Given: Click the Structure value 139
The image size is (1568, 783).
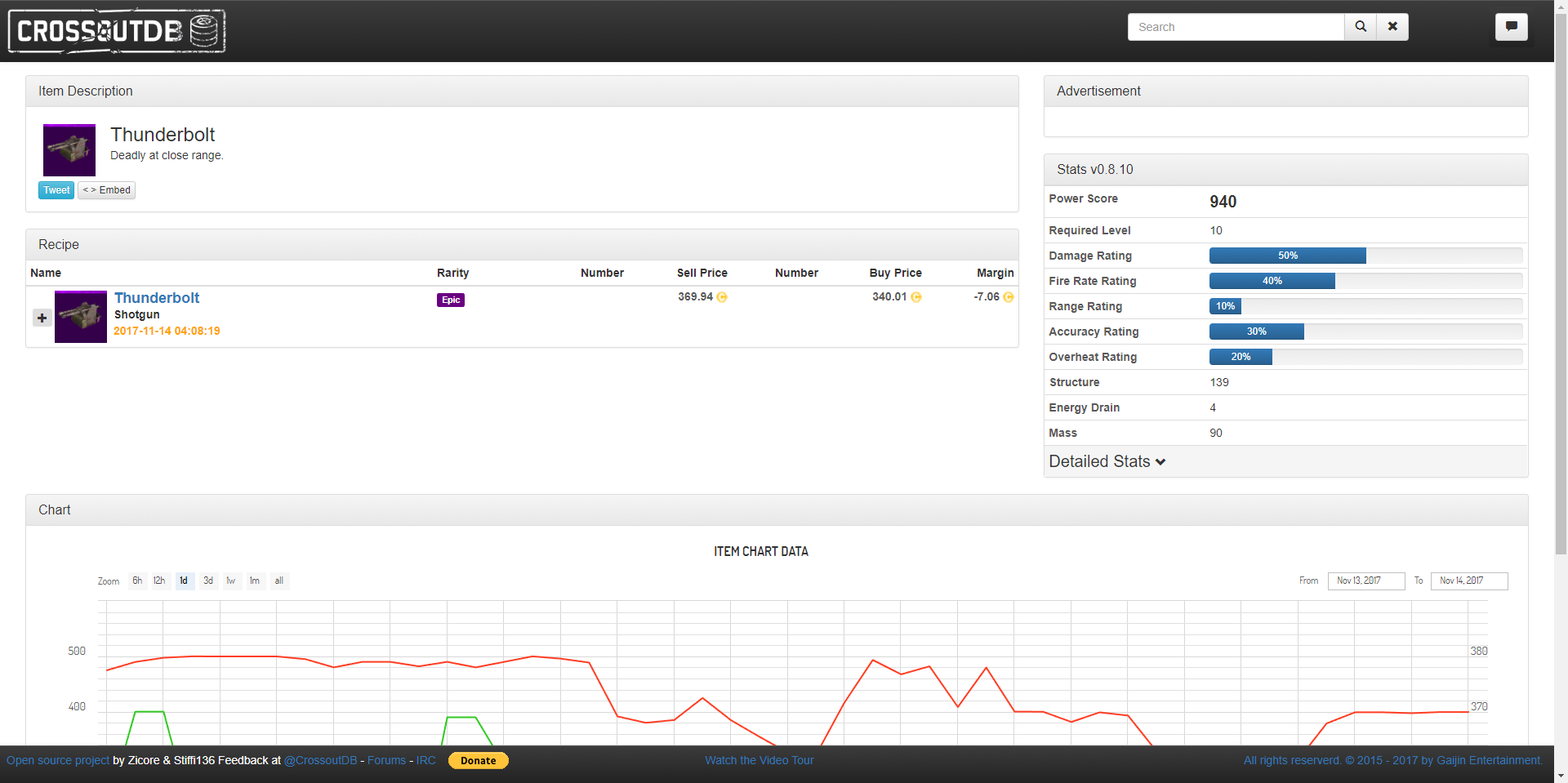Looking at the screenshot, I should (x=1219, y=382).
